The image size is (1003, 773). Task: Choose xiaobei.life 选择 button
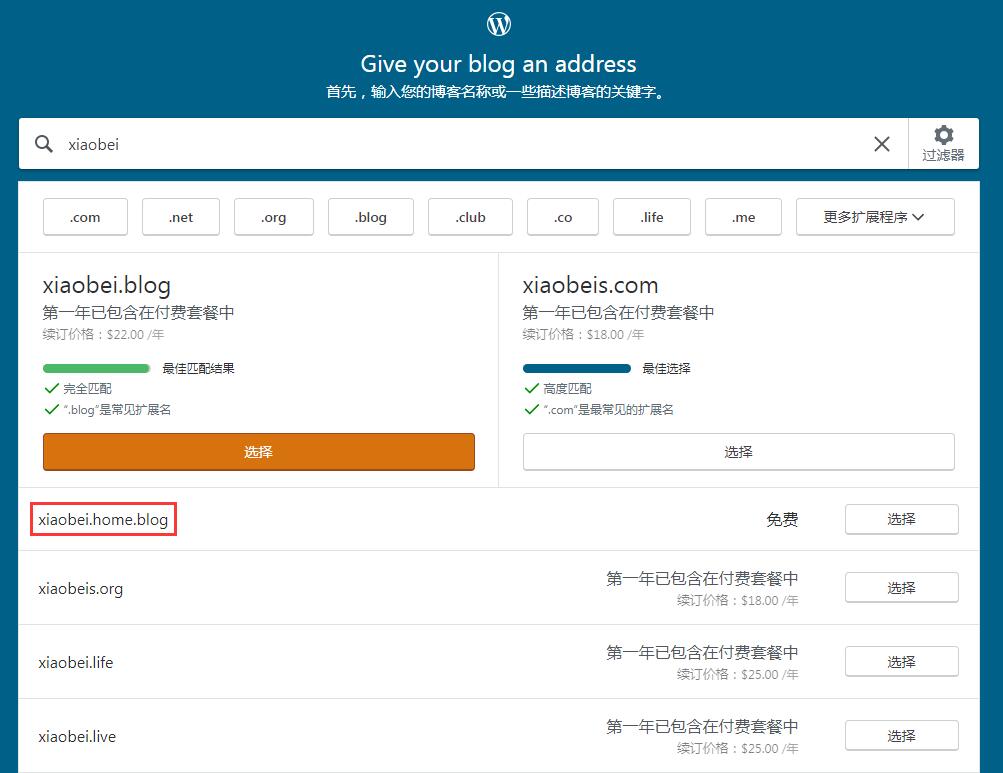[x=902, y=662]
